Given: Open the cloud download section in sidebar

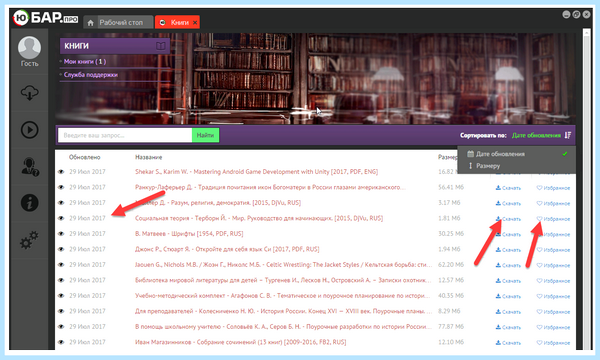Looking at the screenshot, I should click(29, 93).
